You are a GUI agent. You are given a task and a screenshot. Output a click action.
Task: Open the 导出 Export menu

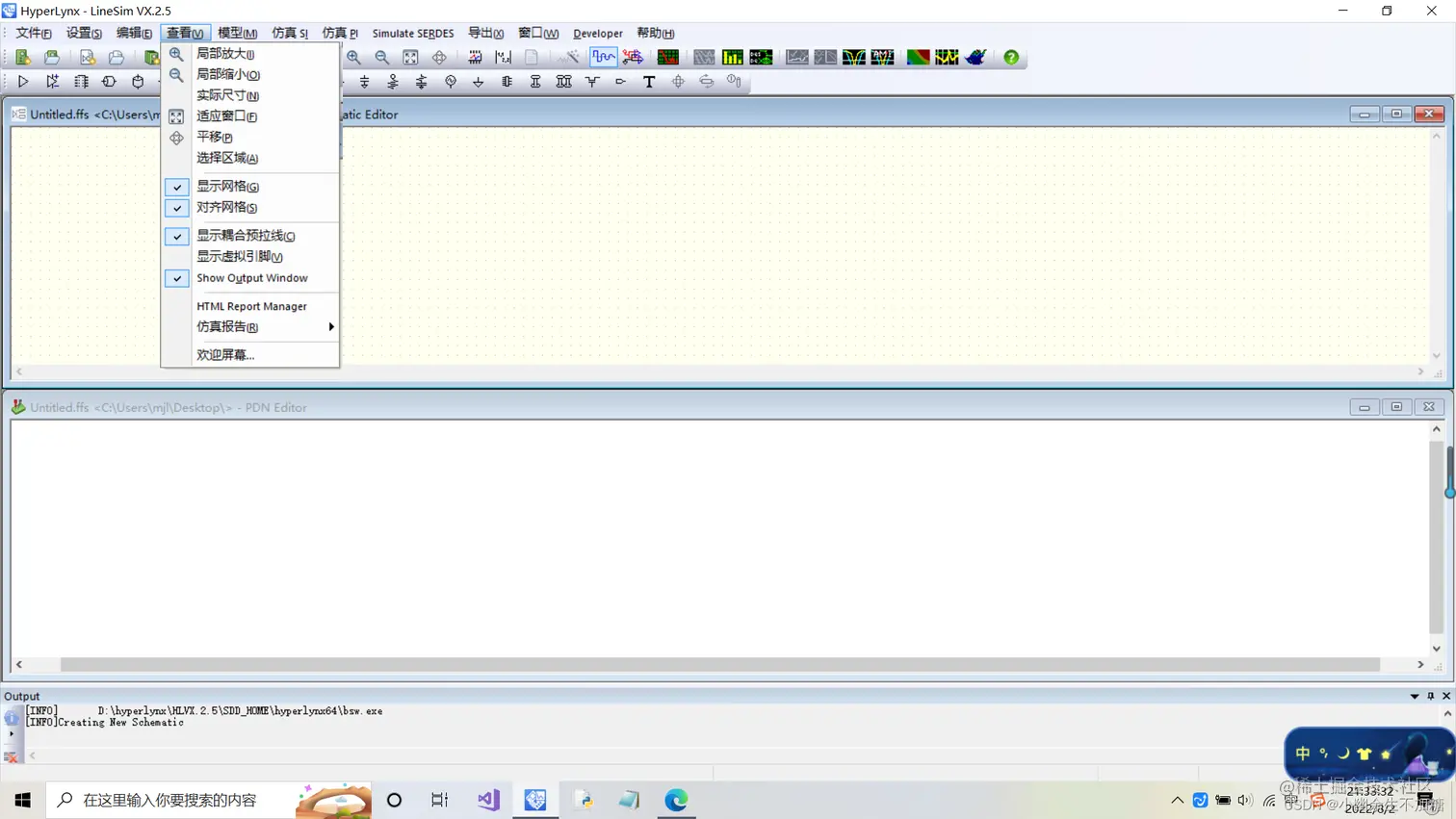(x=485, y=33)
